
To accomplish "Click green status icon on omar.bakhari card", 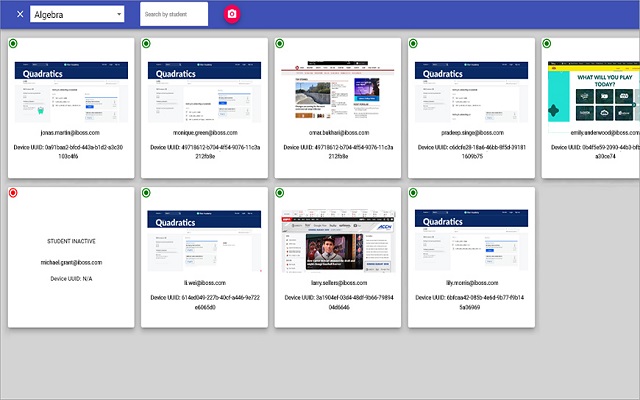I will pos(279,44).
